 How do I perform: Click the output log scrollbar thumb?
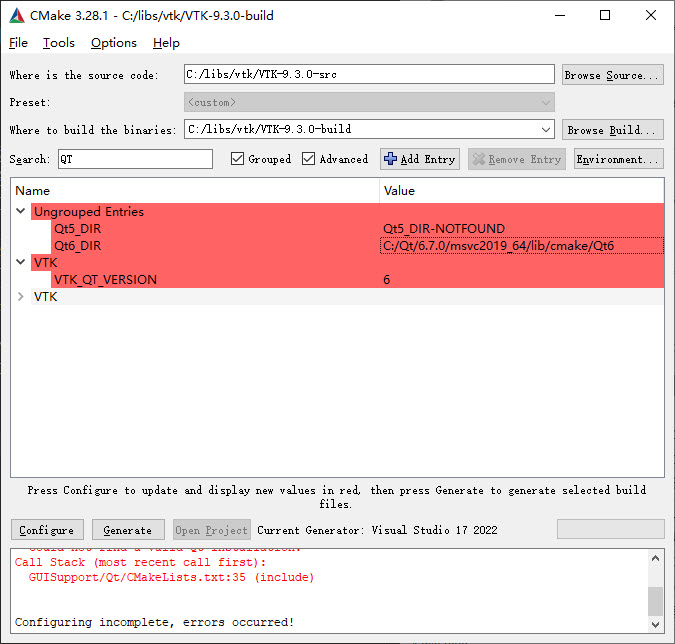[x=655, y=601]
